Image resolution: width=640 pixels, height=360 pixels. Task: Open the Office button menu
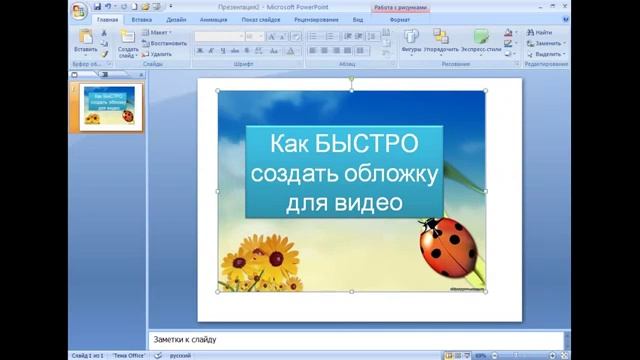click(x=78, y=10)
